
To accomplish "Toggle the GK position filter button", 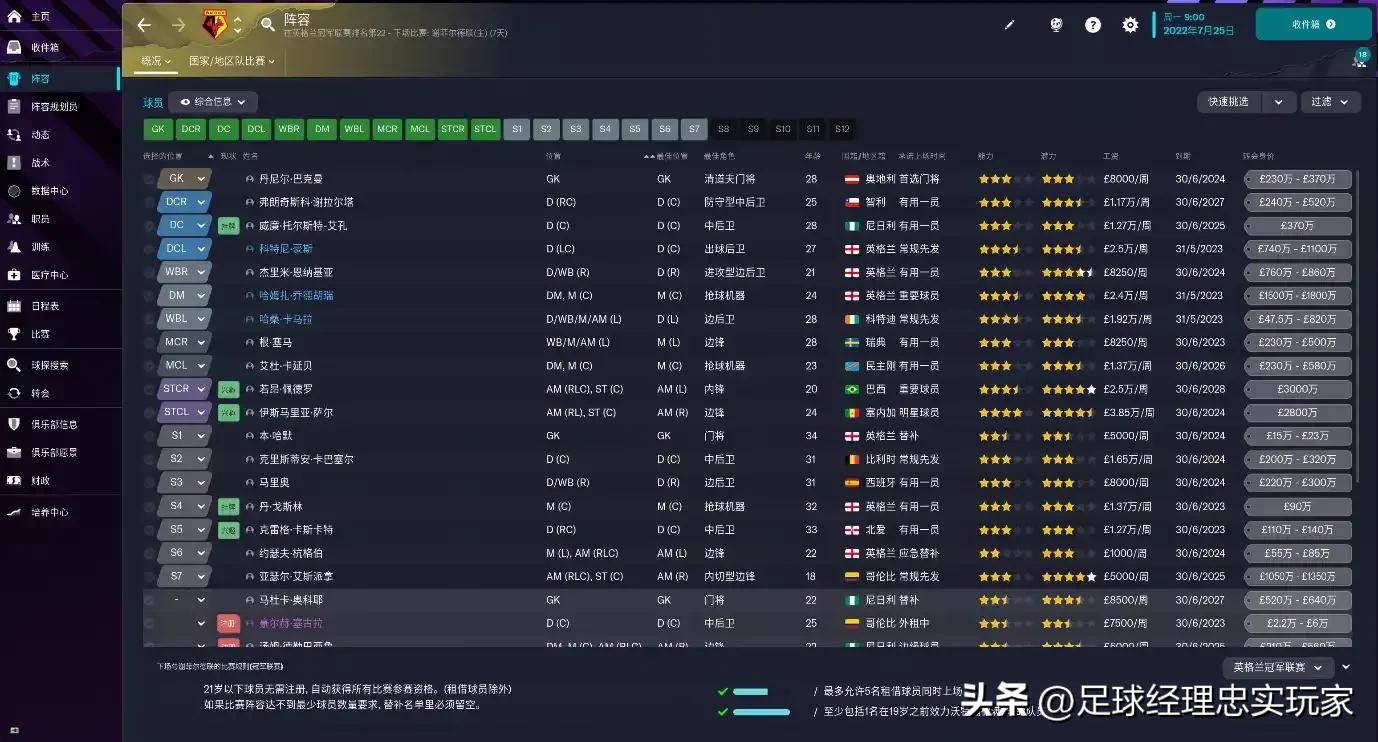I will point(156,128).
